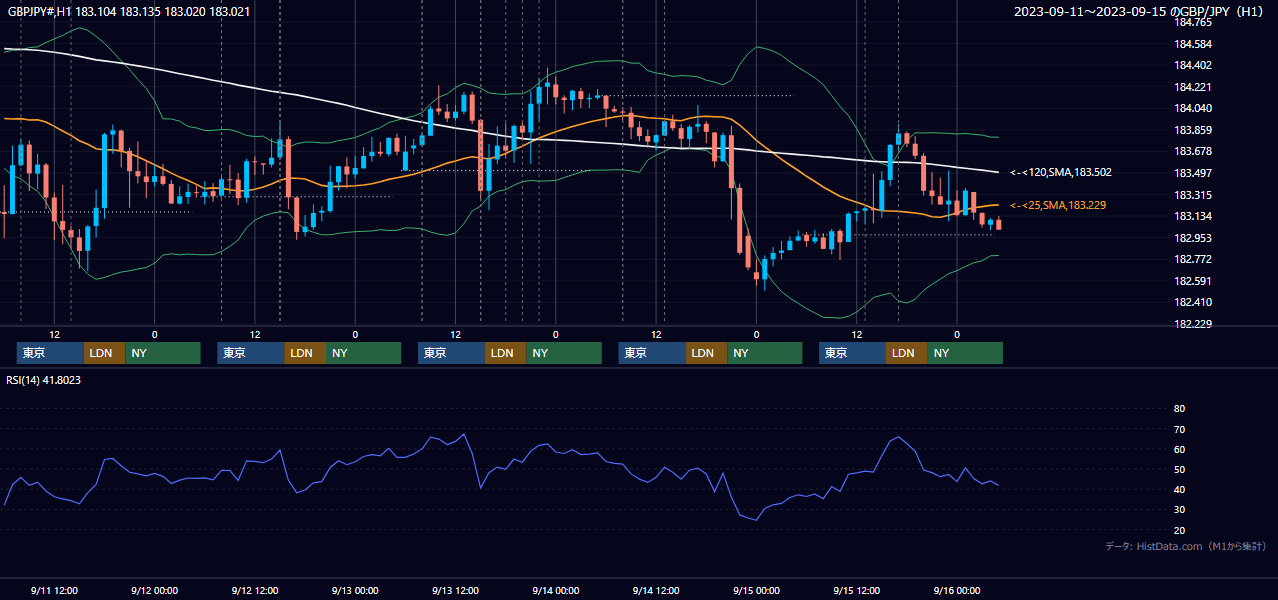The height and width of the screenshot is (600, 1278).
Task: Click the 9/13 12:00 time axis label
Action: pyautogui.click(x=455, y=590)
